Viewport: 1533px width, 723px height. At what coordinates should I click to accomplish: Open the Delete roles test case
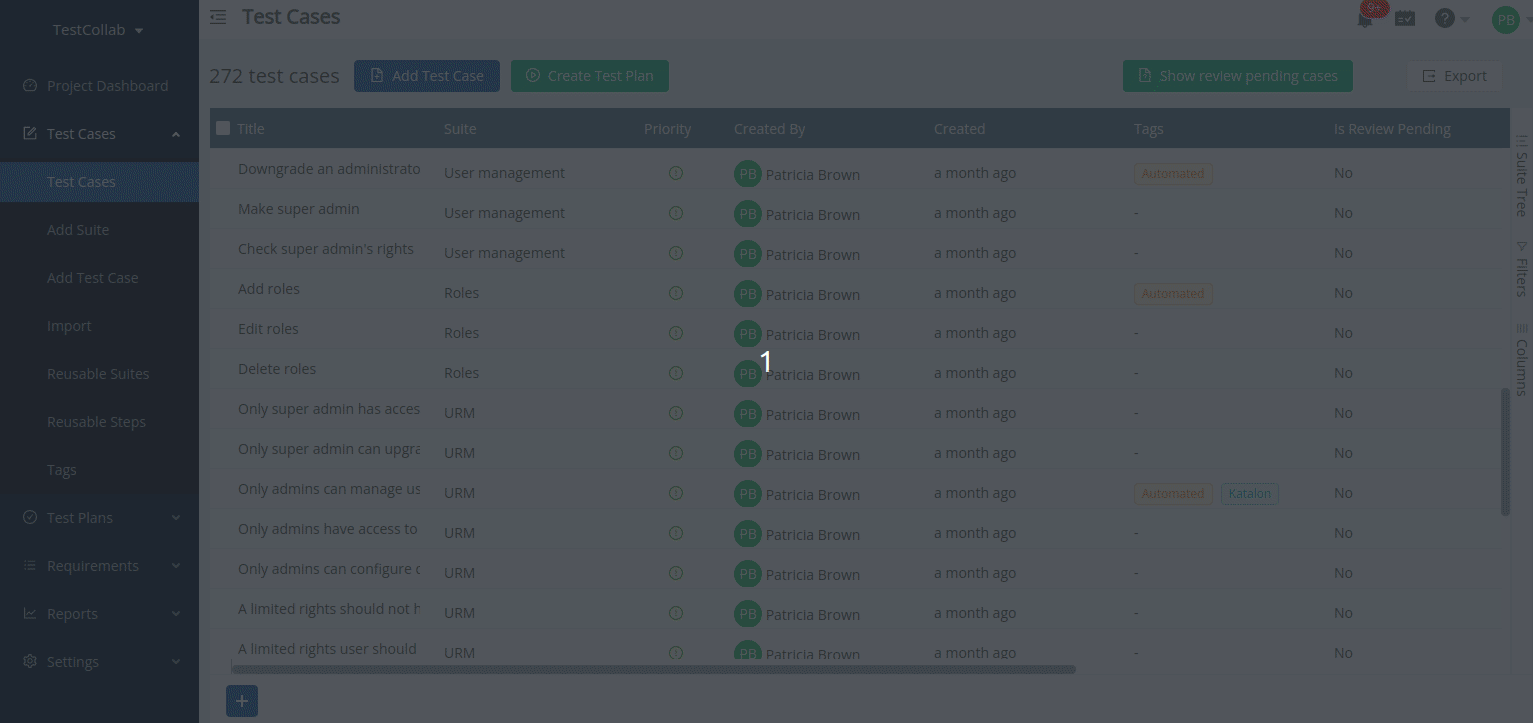277,369
